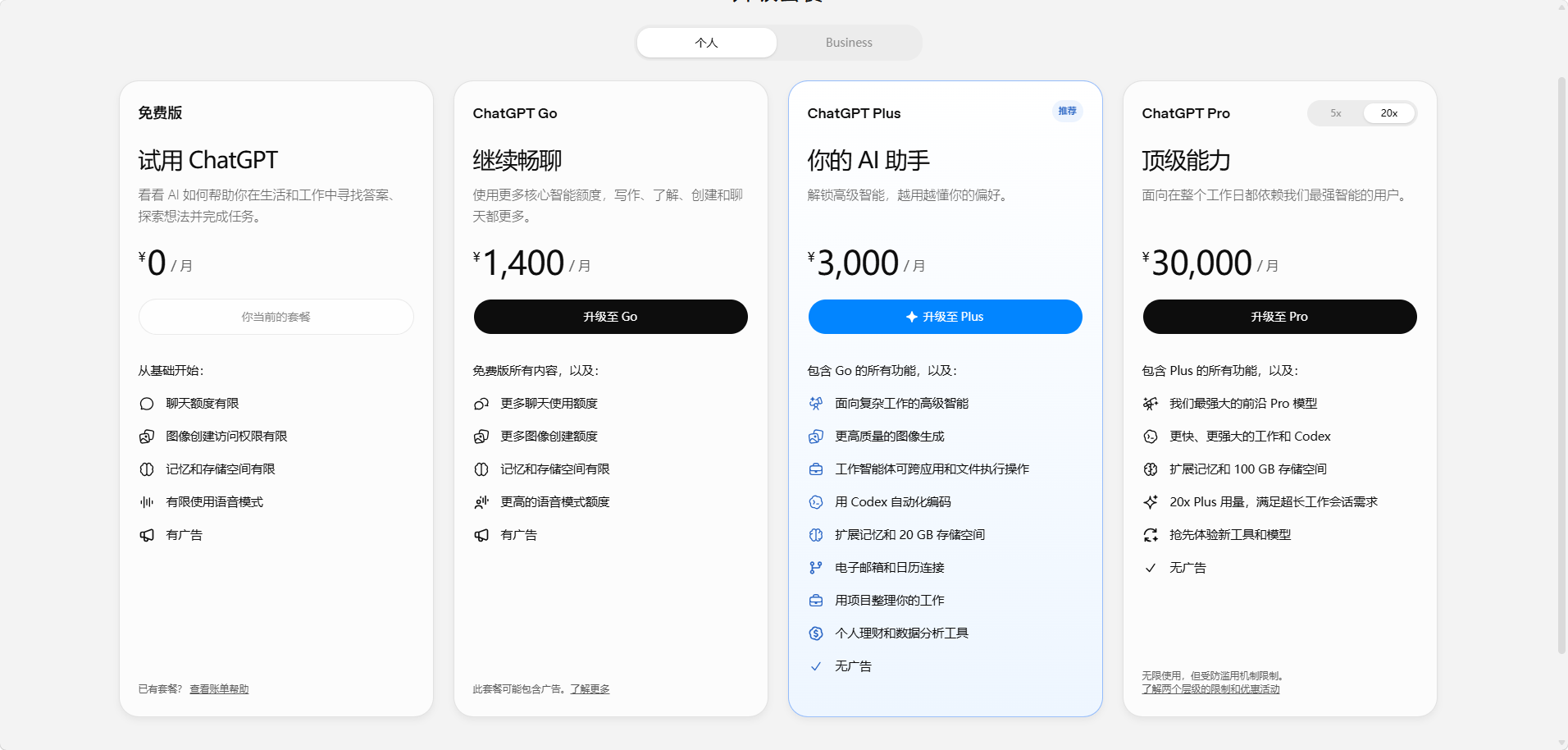Click Codex icon beside 用 Codex 自动化编码

[816, 502]
